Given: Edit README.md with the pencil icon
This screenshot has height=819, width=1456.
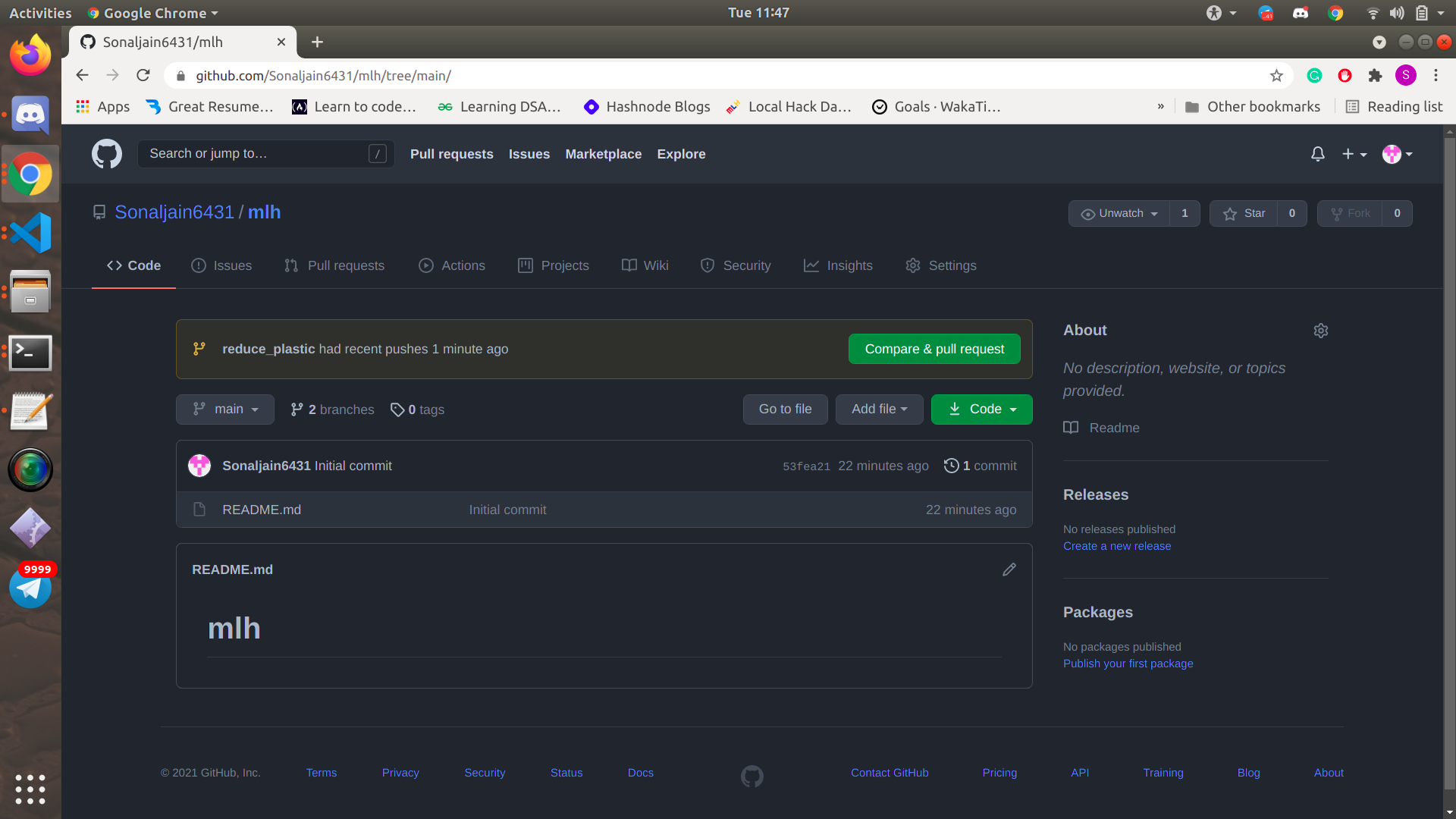Looking at the screenshot, I should 1009,570.
